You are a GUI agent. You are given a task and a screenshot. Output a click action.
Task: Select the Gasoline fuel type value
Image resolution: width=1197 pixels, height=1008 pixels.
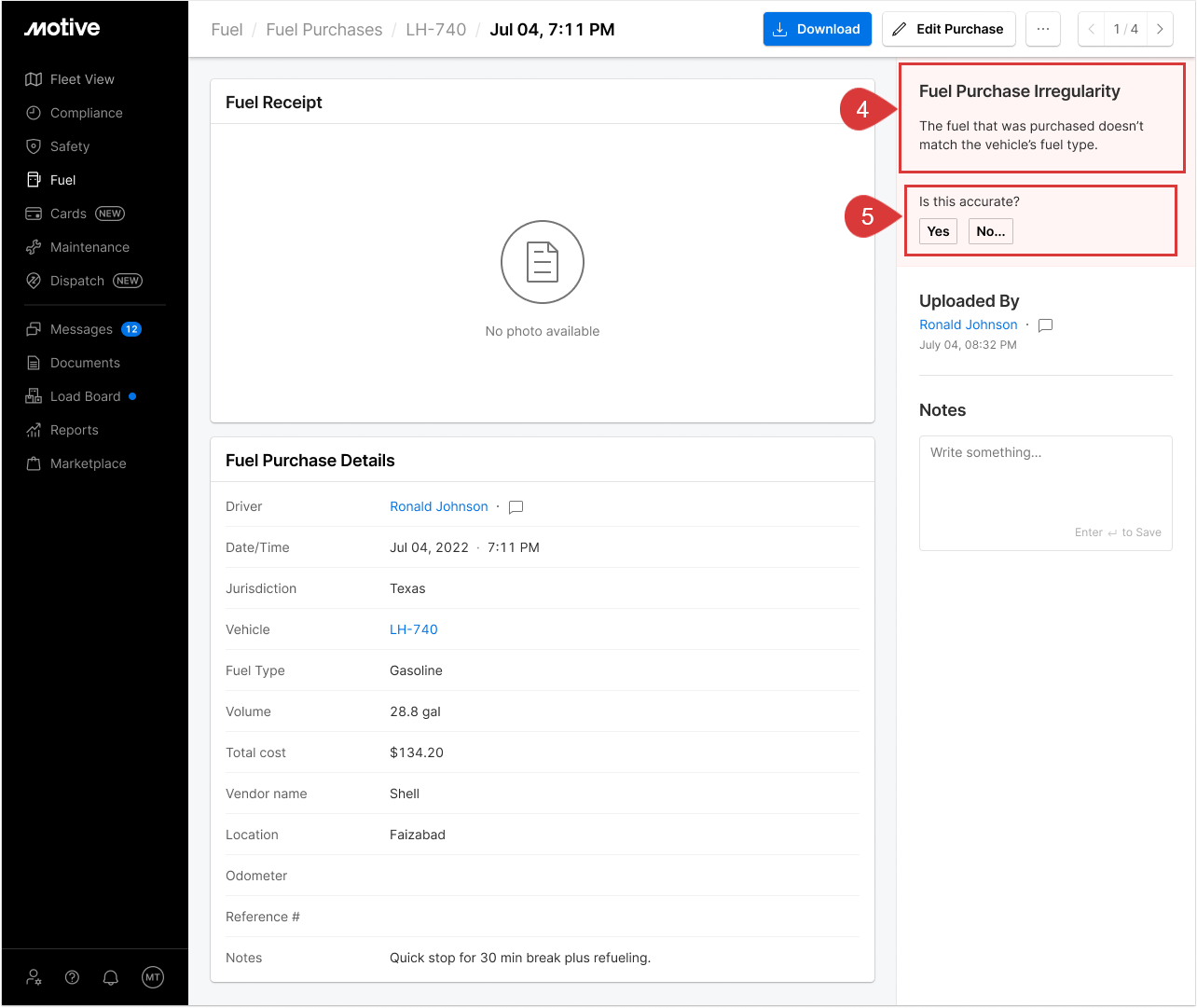coord(416,670)
